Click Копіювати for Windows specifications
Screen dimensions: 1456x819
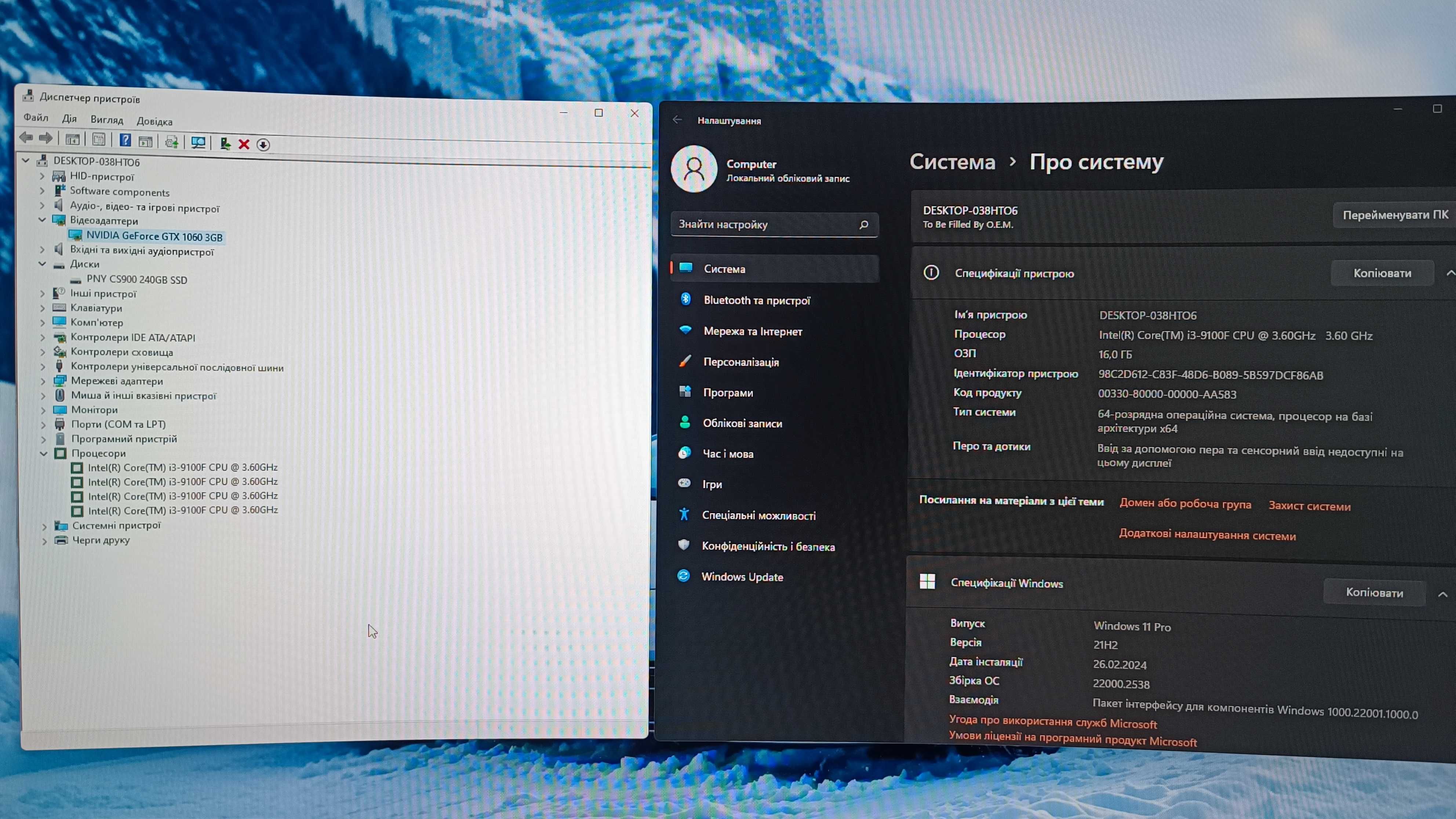[x=1374, y=592]
